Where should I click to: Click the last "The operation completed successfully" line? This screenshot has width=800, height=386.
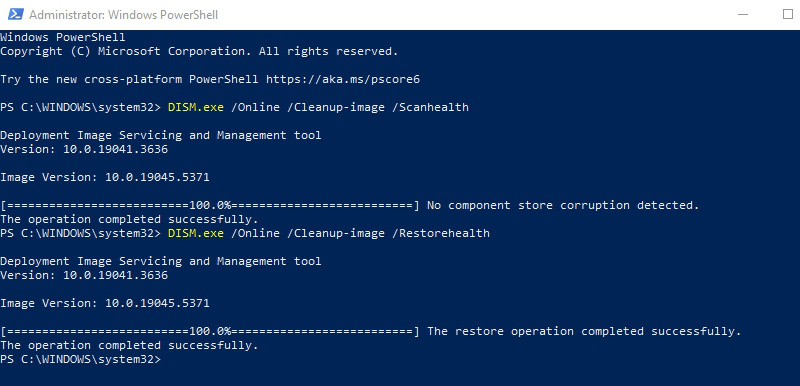click(x=129, y=346)
